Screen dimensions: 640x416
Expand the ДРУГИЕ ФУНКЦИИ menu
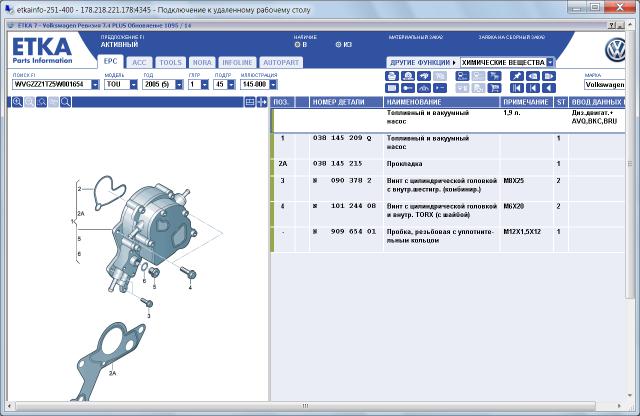423,62
